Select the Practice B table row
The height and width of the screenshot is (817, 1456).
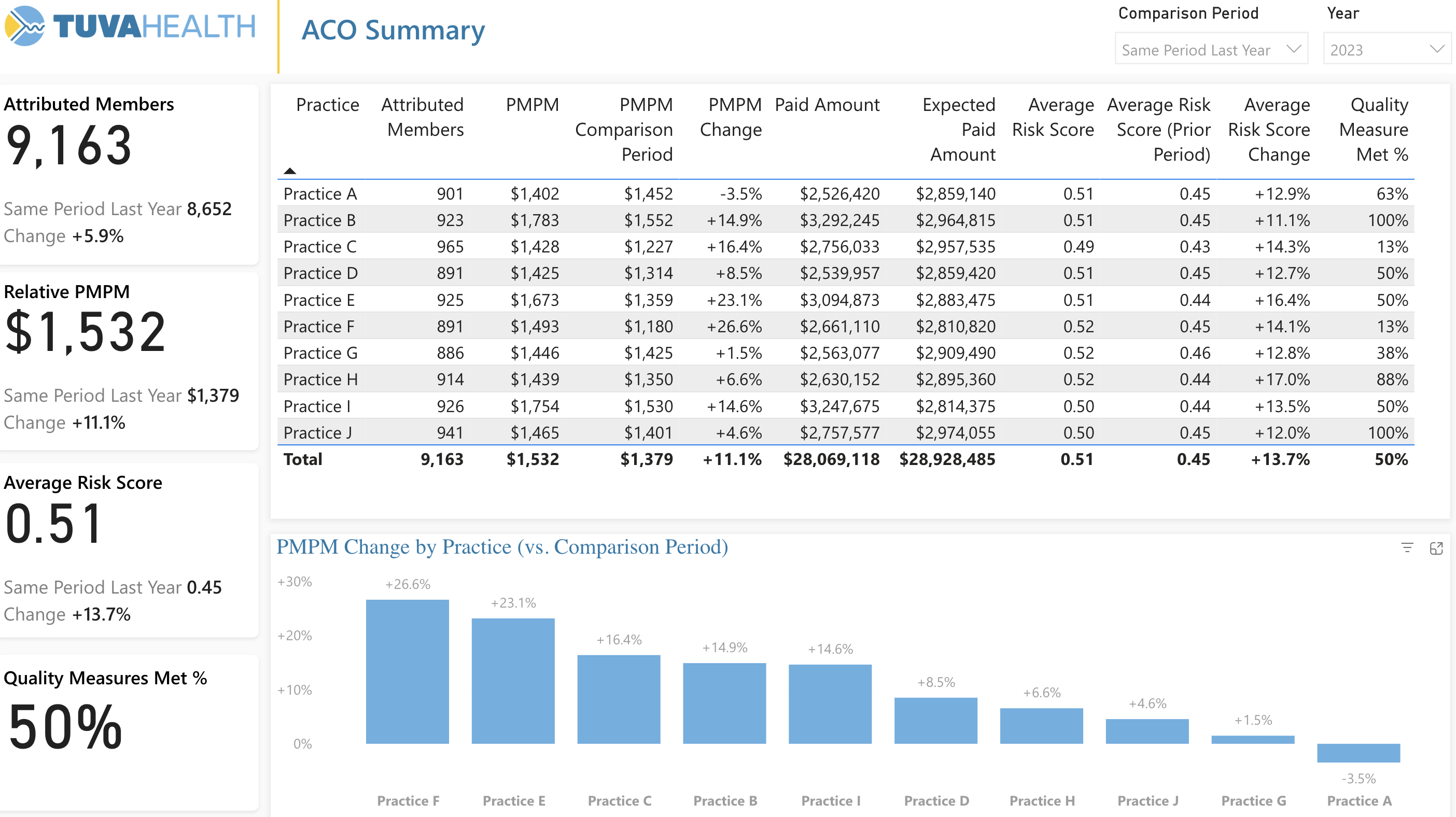[319, 220]
